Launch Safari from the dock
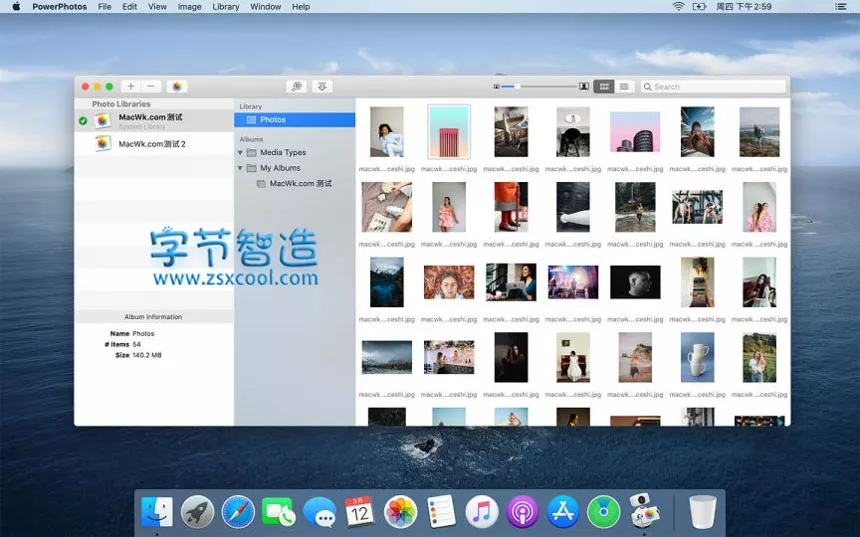860x537 pixels. tap(238, 512)
